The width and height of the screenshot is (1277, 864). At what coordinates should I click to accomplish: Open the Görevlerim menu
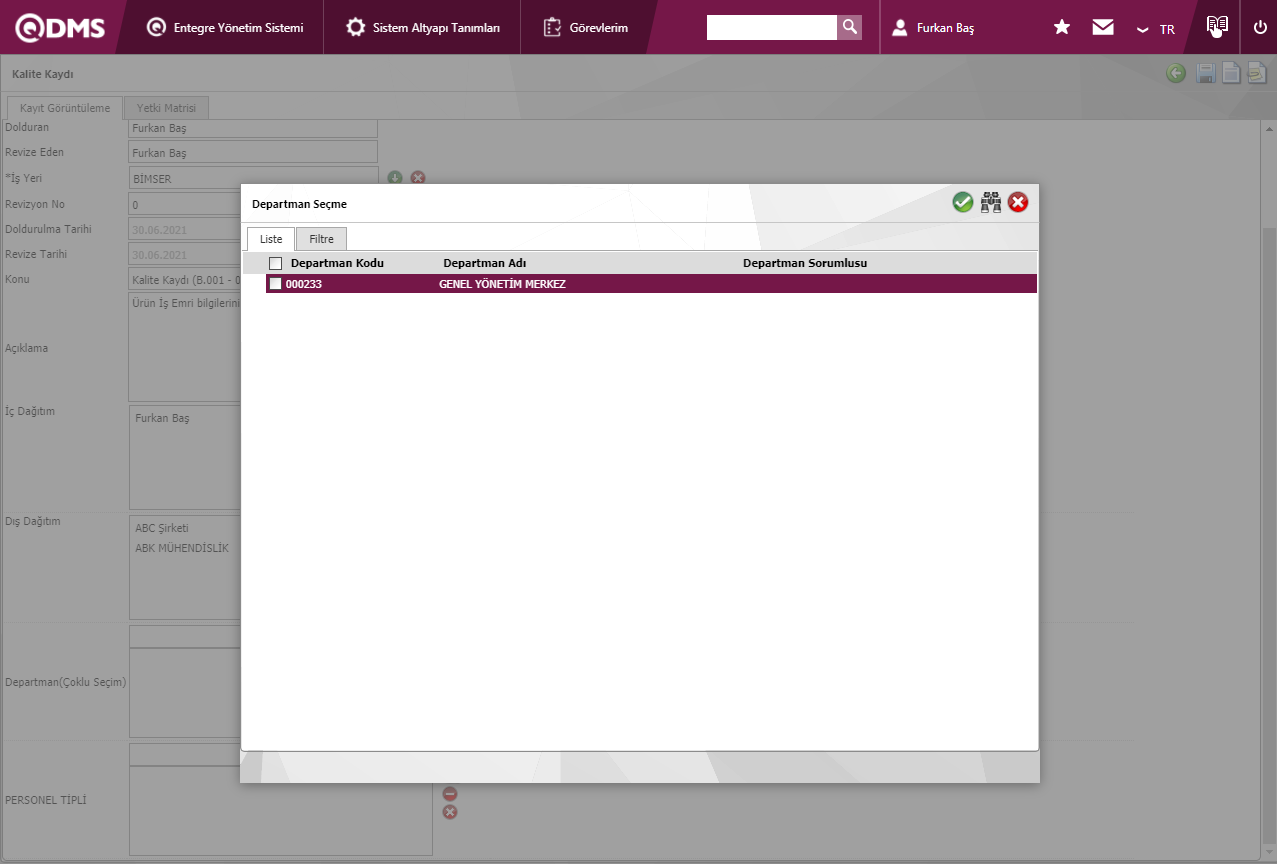586,27
